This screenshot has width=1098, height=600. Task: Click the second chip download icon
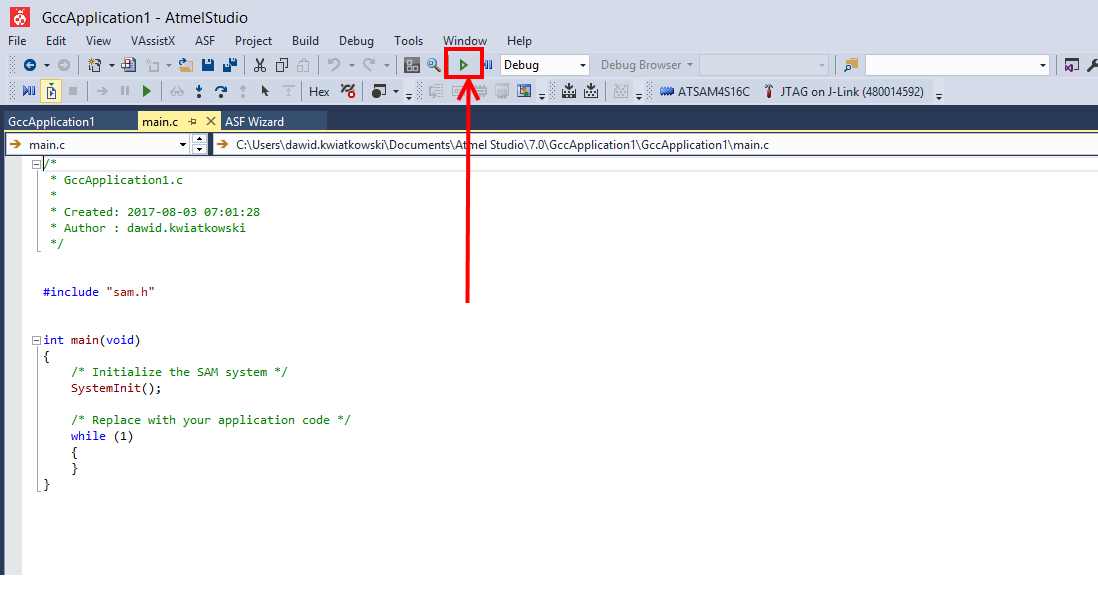tap(591, 92)
